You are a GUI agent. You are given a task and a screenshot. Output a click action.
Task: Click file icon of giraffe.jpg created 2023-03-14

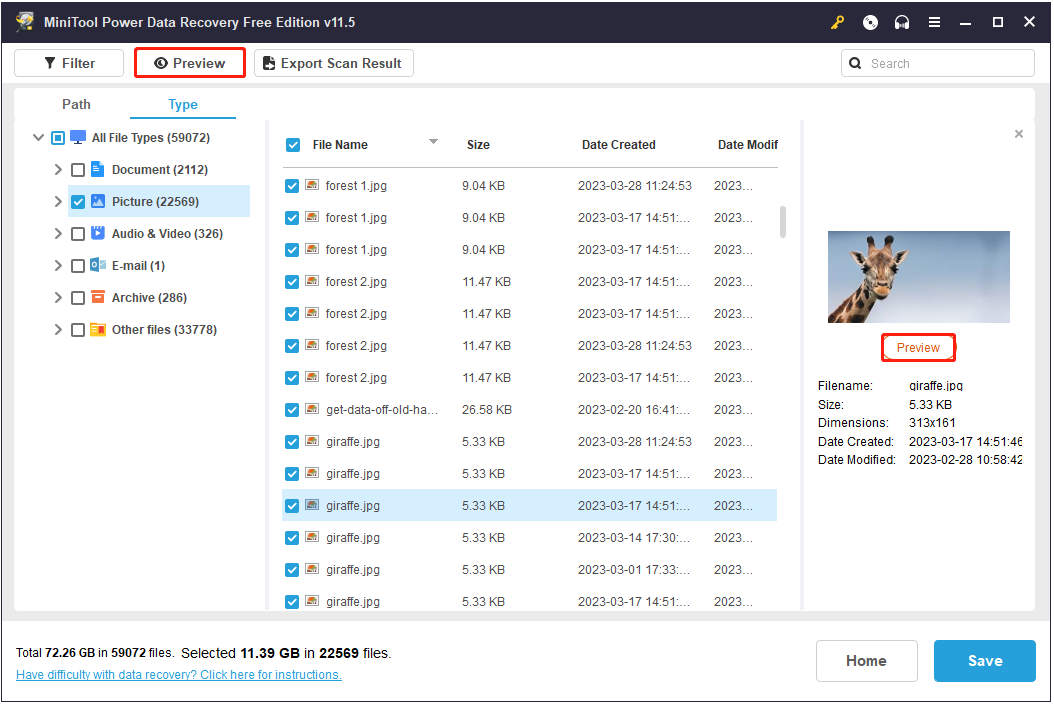[x=312, y=537]
